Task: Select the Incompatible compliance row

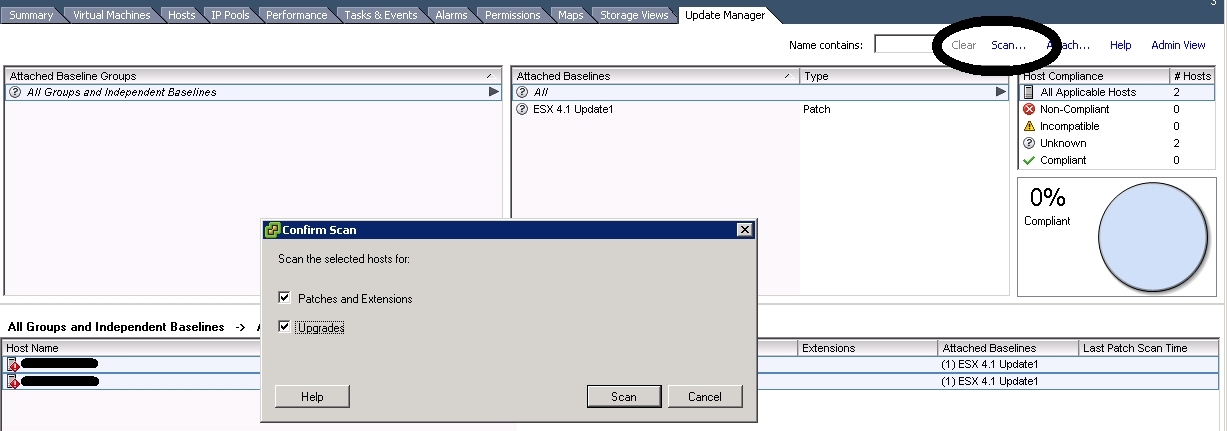Action: 1117,126
